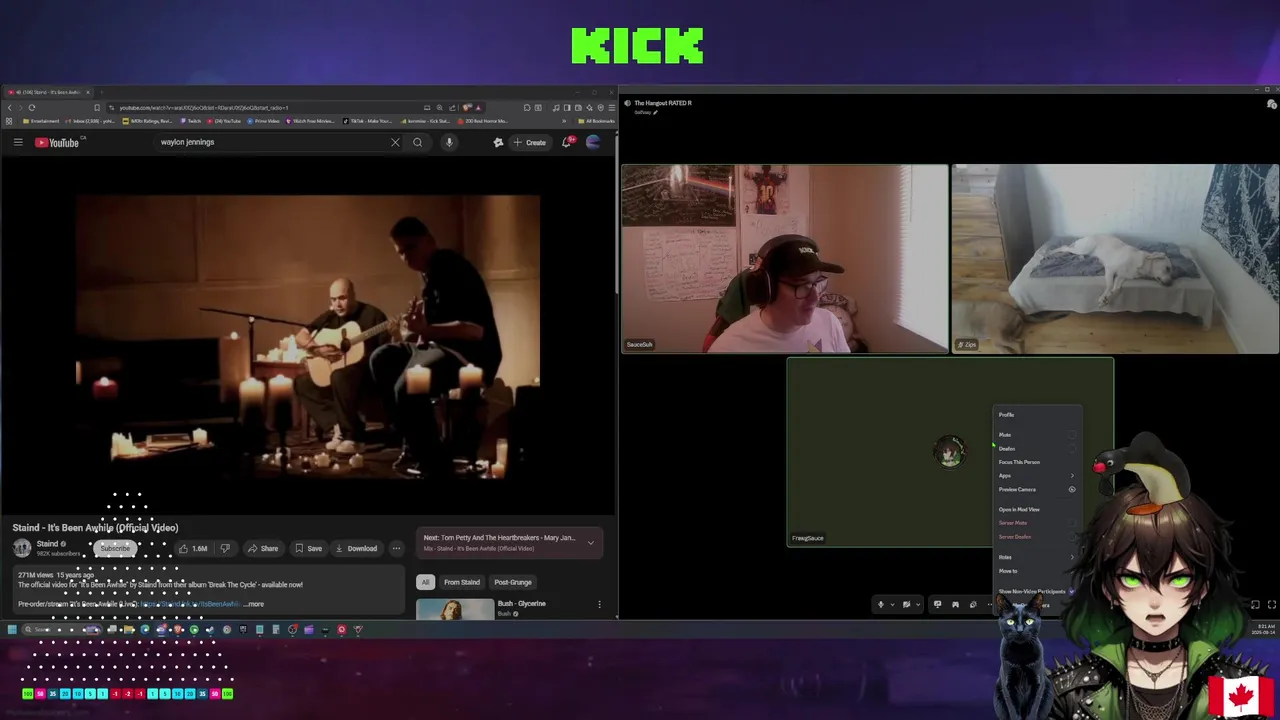Open File Explorer from the taskbar
The width and height of the screenshot is (1280, 720).
pos(128,630)
